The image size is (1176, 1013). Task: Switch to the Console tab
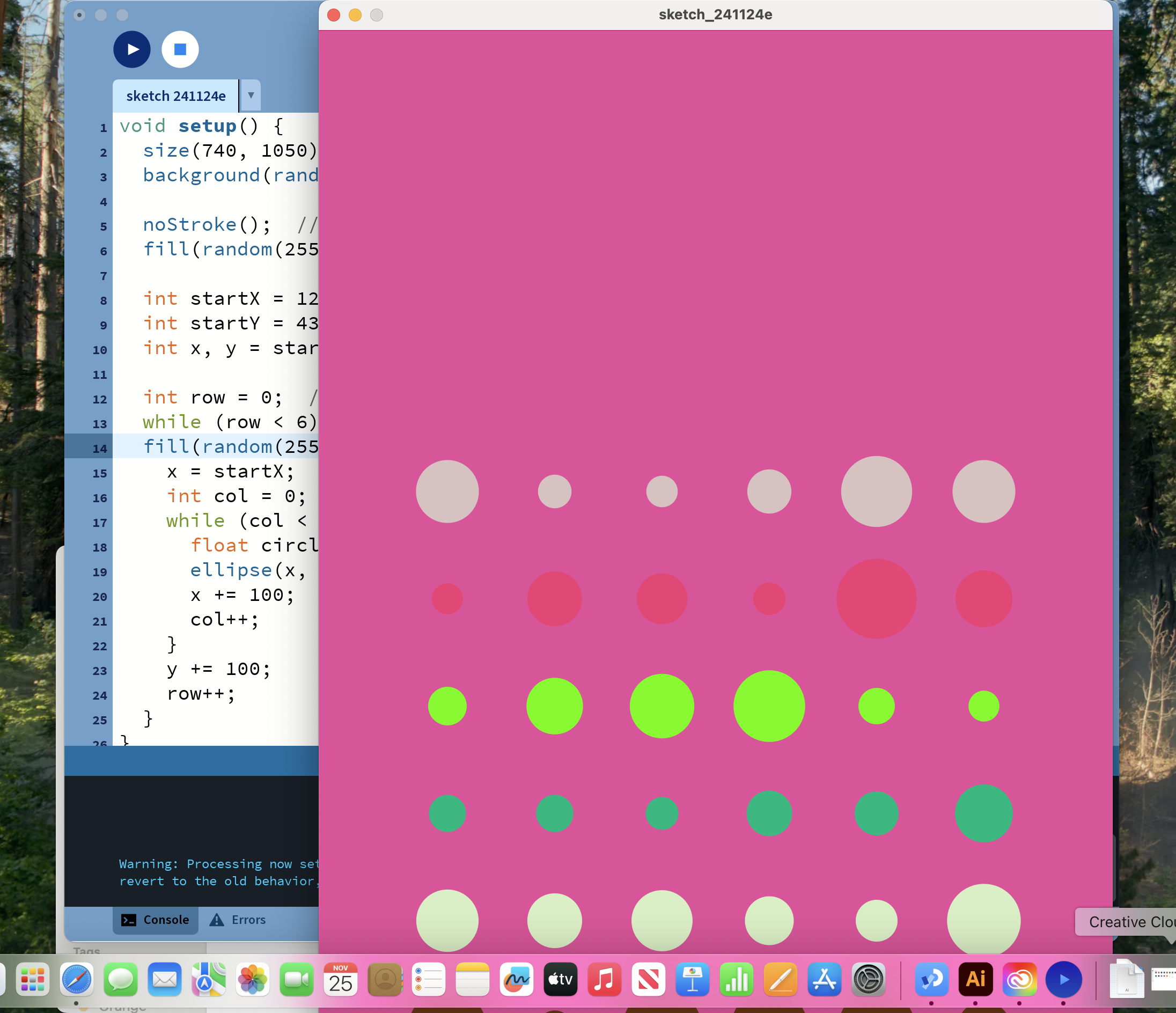(x=156, y=920)
